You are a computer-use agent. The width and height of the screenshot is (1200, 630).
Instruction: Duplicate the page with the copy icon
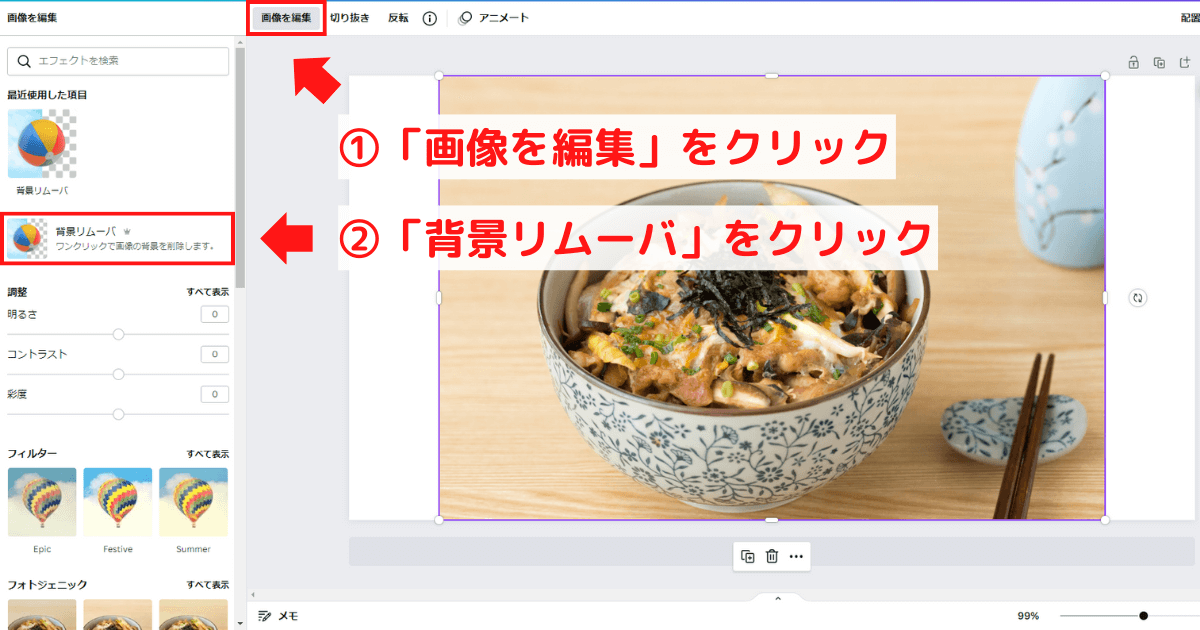coord(1158,62)
